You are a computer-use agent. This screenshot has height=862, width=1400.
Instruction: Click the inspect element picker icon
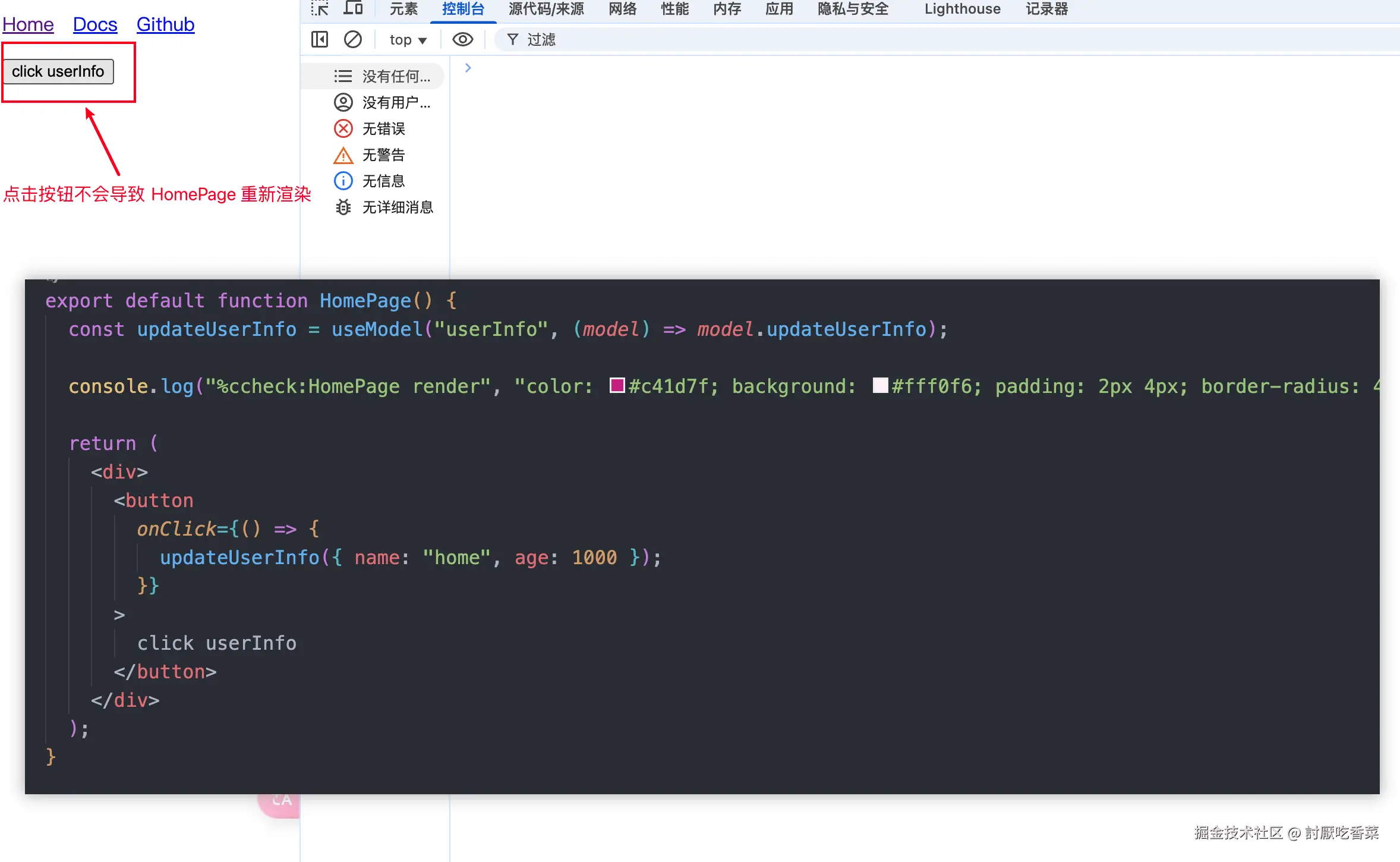point(320,8)
